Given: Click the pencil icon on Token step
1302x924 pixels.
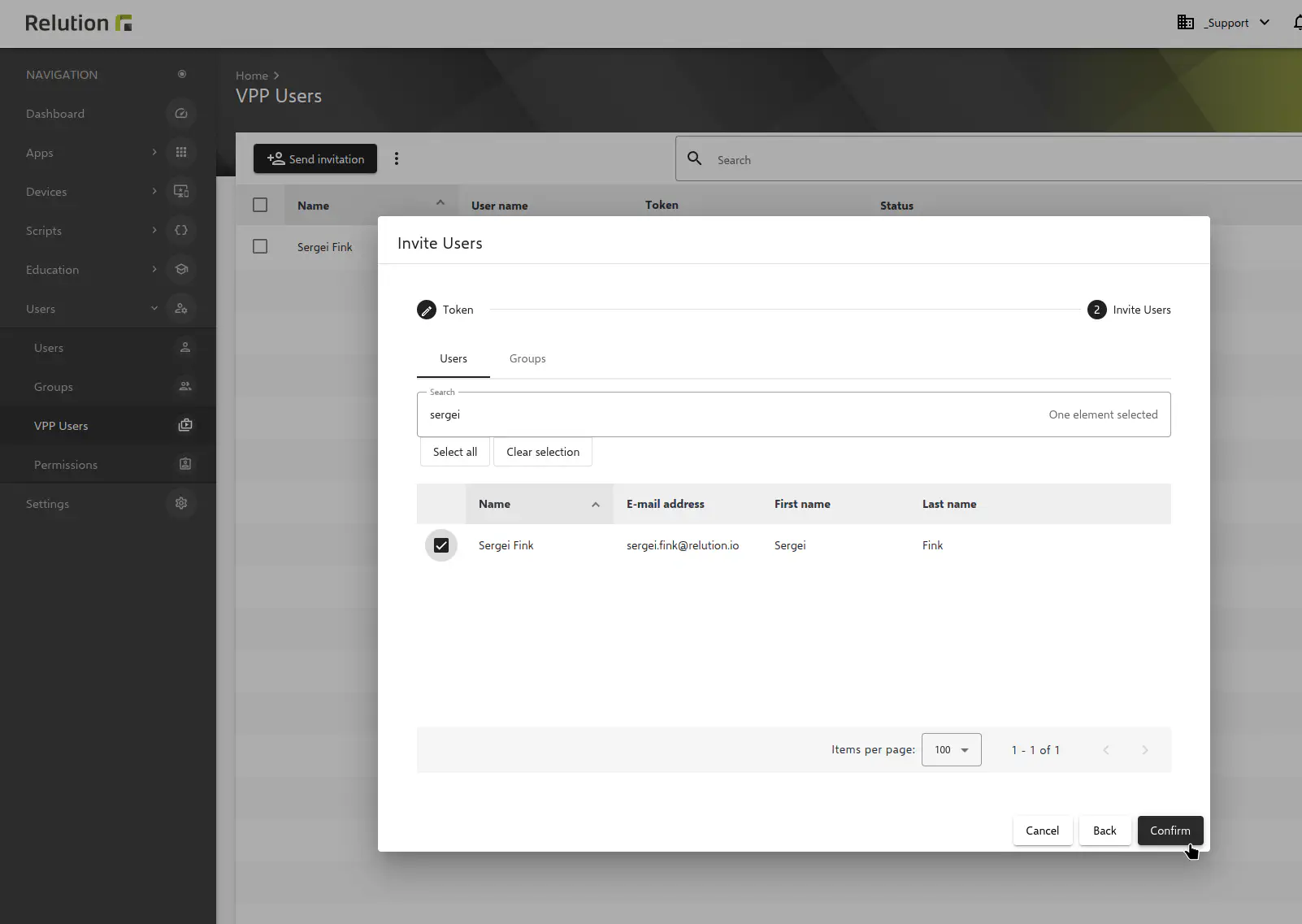Looking at the screenshot, I should [x=427, y=310].
